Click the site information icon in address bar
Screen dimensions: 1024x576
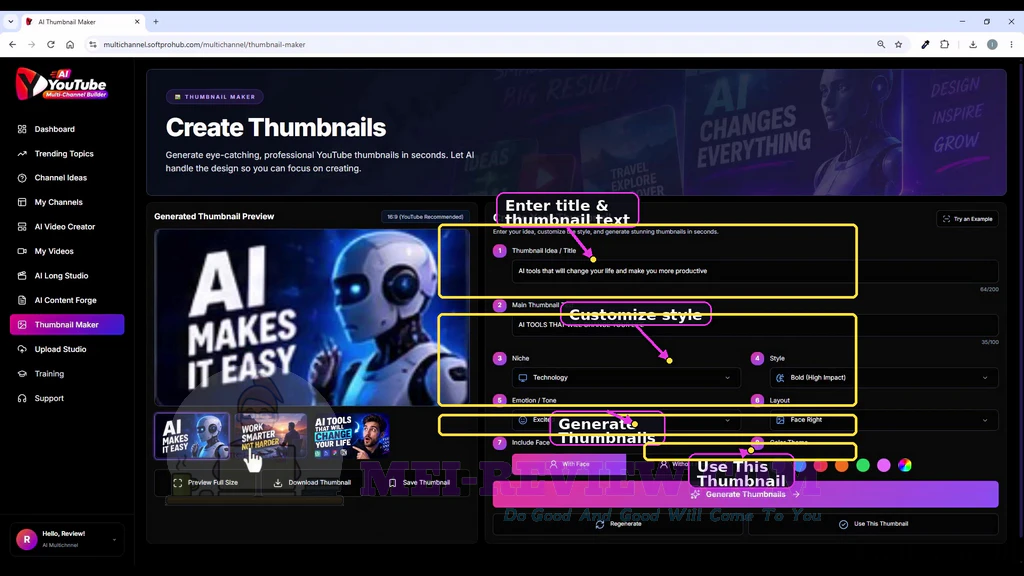pos(93,44)
